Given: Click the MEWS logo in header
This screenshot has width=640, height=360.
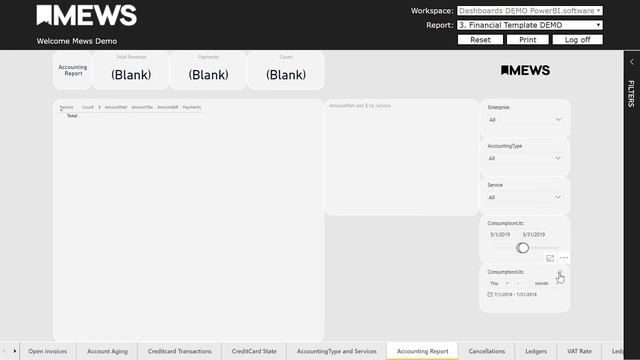Looking at the screenshot, I should point(87,16).
